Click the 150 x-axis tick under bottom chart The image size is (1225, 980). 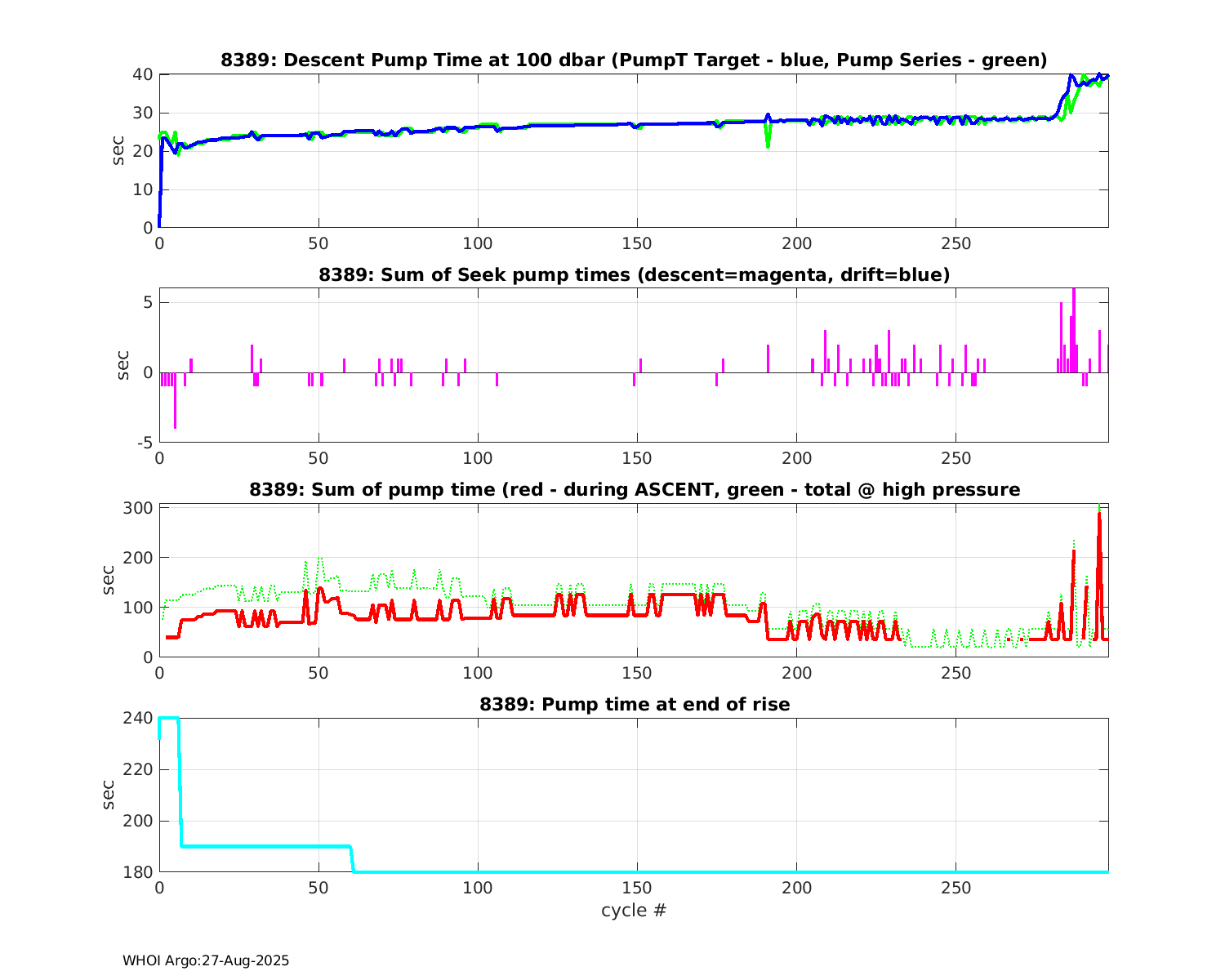click(637, 888)
